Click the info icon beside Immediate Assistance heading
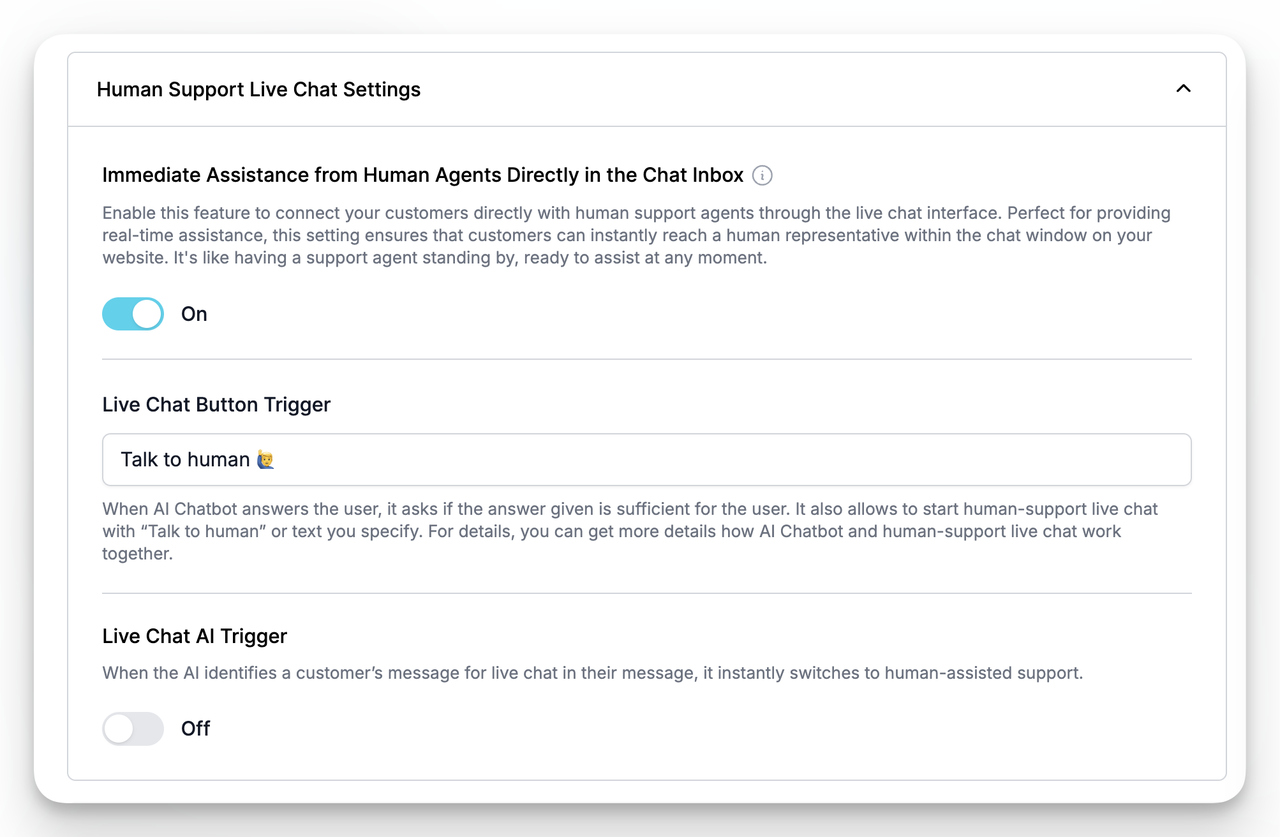The height and width of the screenshot is (837, 1280). pos(762,175)
